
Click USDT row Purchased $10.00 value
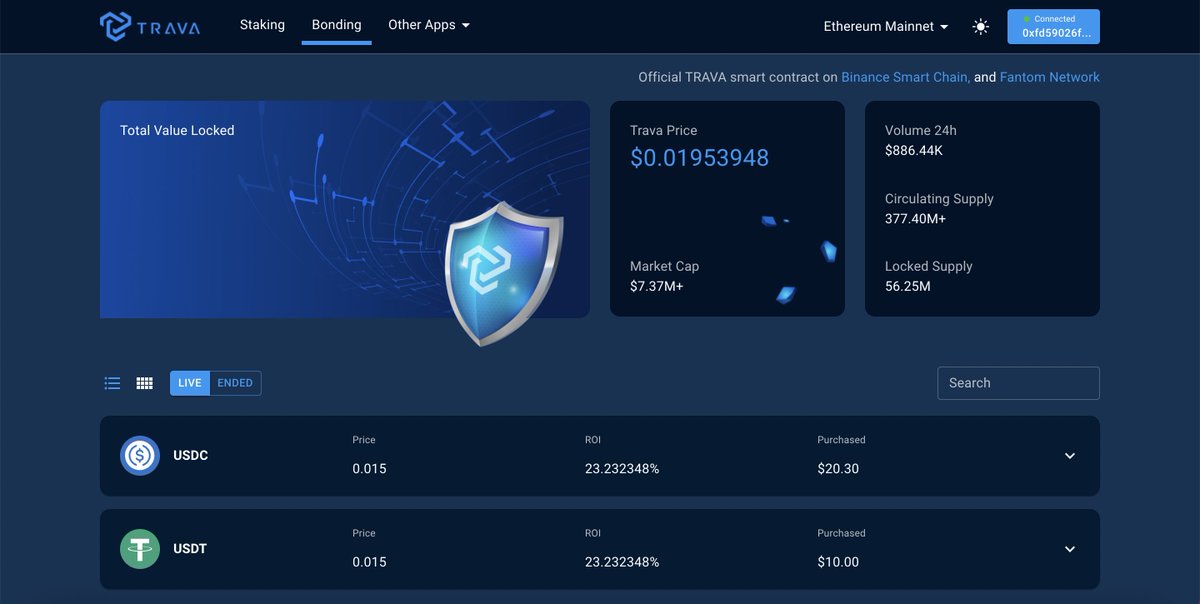pos(838,562)
